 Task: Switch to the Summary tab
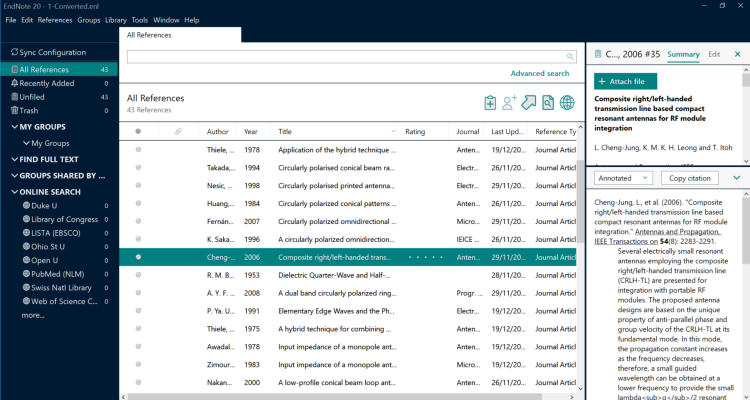pos(683,54)
